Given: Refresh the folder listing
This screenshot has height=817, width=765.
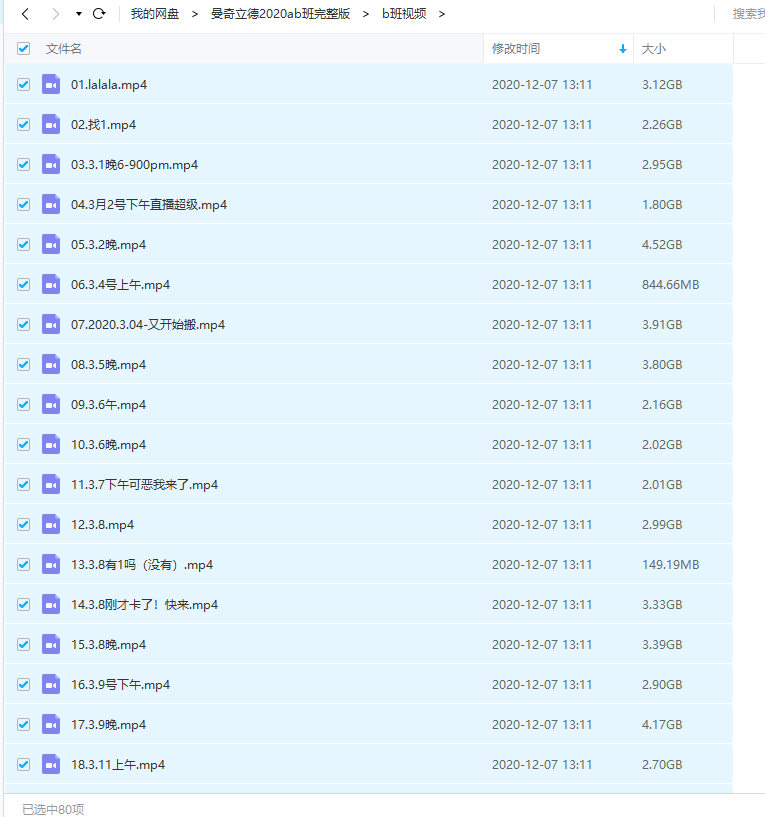Looking at the screenshot, I should click(99, 14).
